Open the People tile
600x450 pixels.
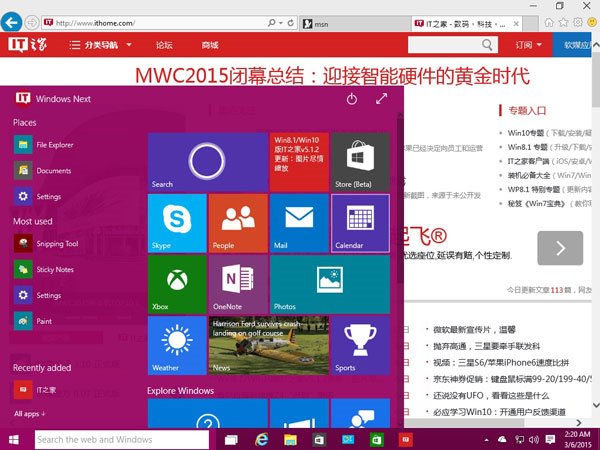[x=238, y=223]
